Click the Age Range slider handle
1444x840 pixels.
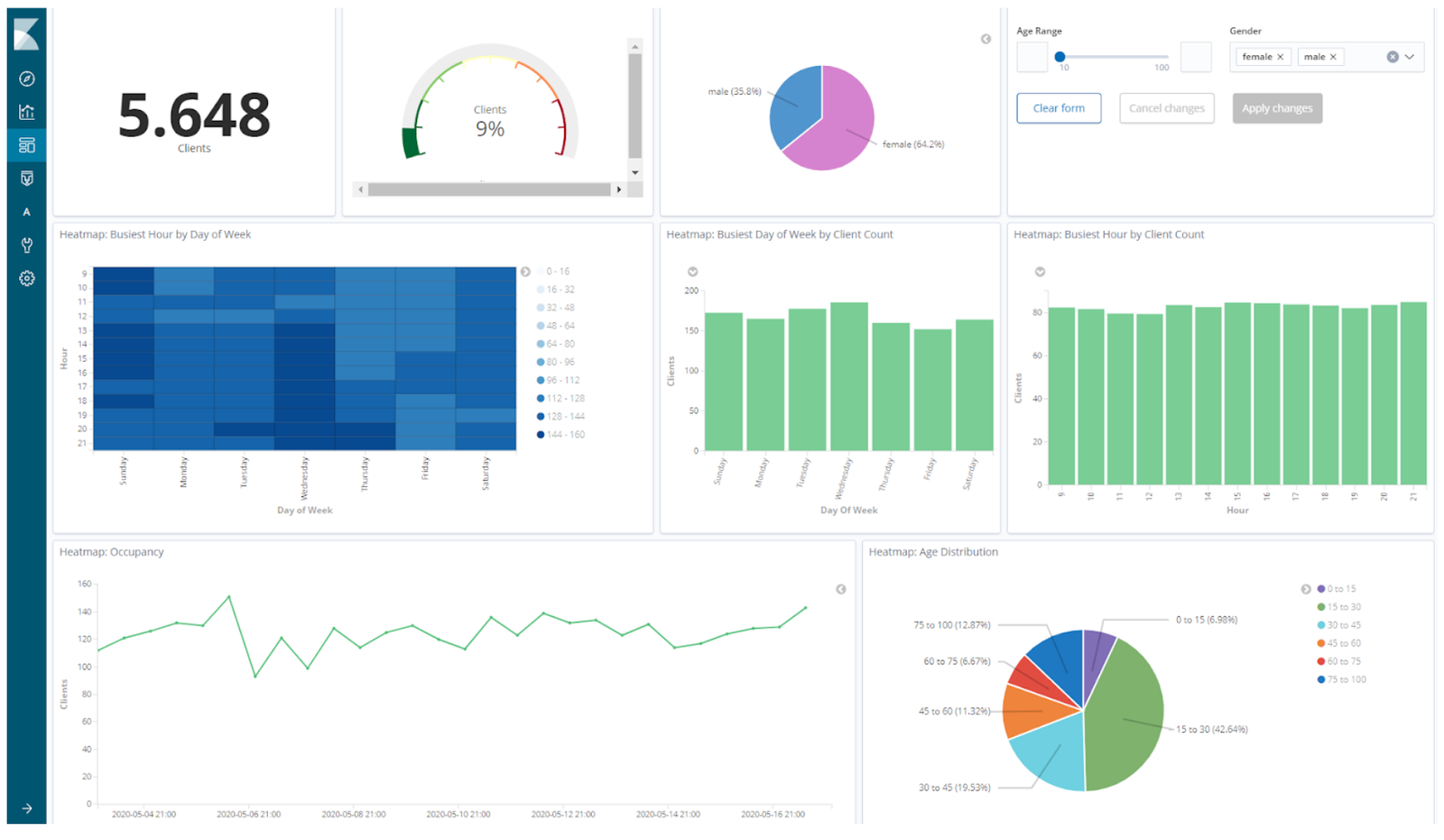[x=1060, y=57]
